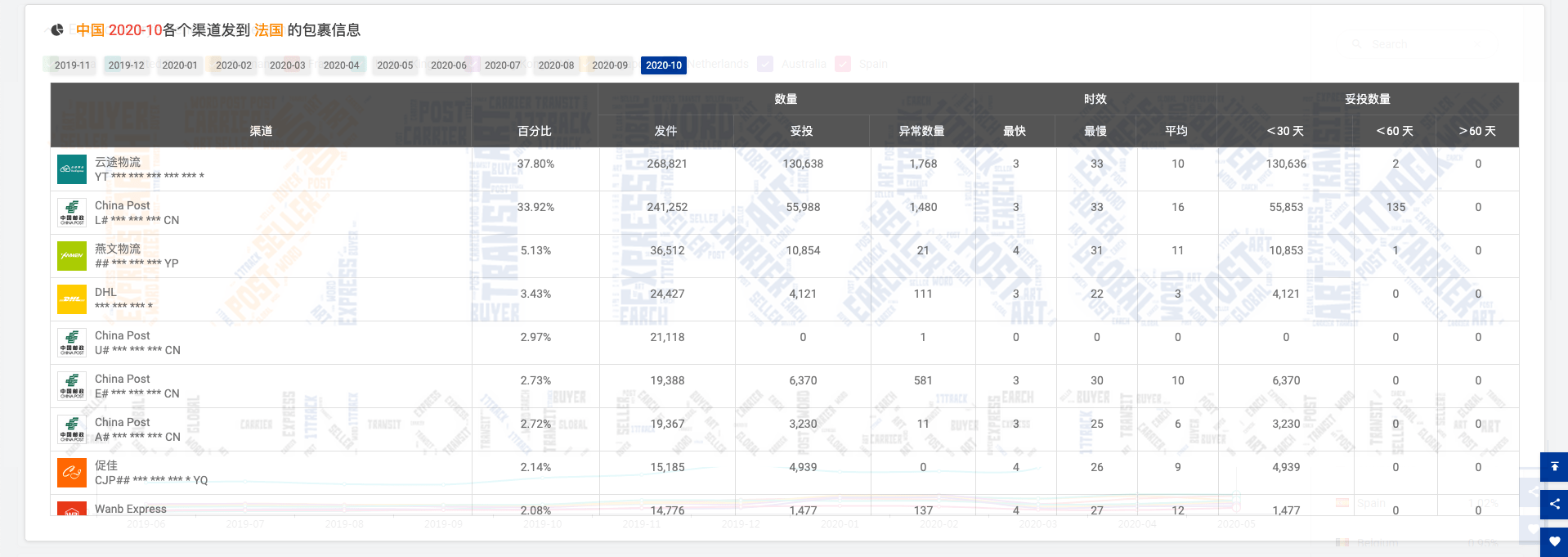Click the 促佳 channel name
The width and height of the screenshot is (1568, 557).
pos(106,465)
